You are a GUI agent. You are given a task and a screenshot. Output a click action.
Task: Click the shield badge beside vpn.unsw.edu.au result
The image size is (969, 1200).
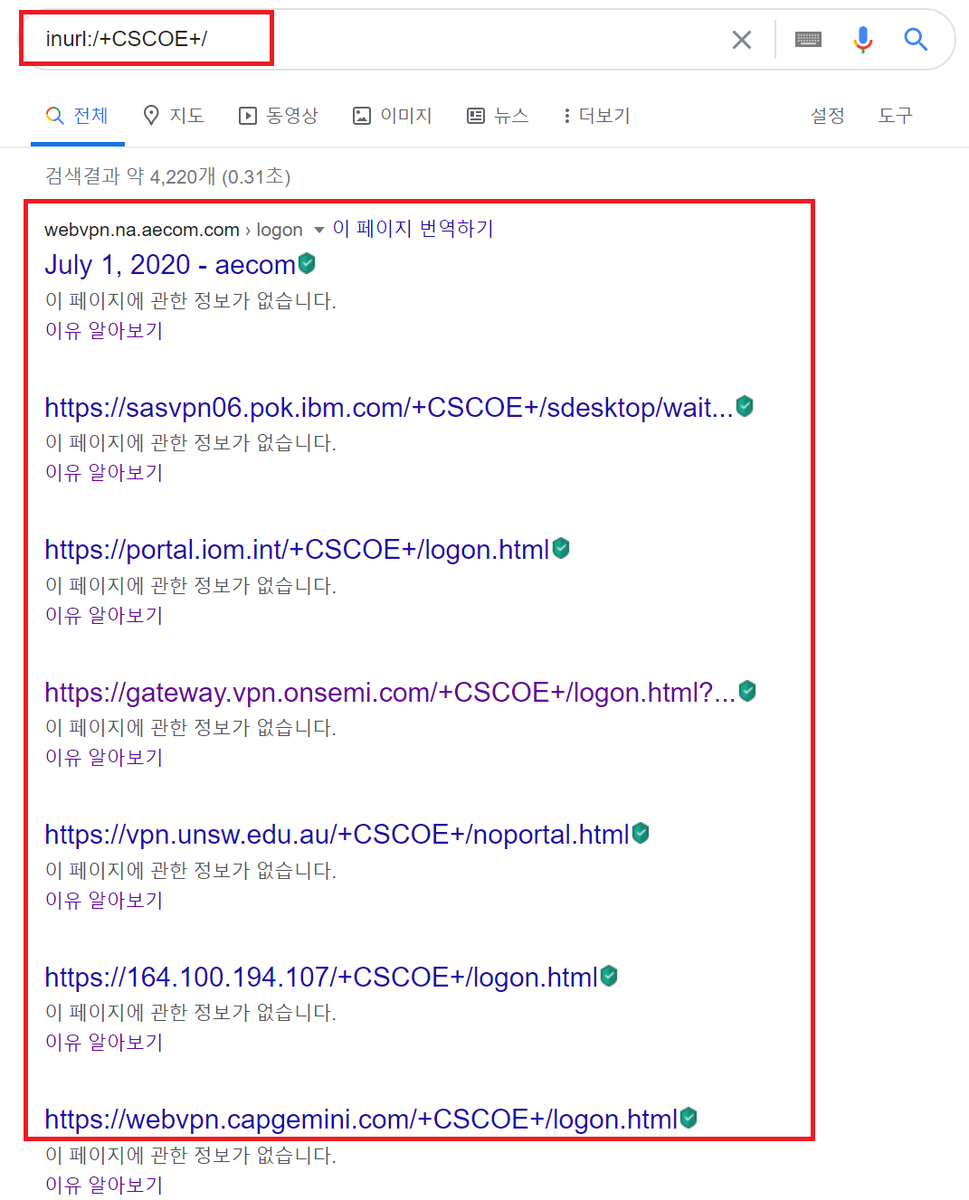[641, 833]
